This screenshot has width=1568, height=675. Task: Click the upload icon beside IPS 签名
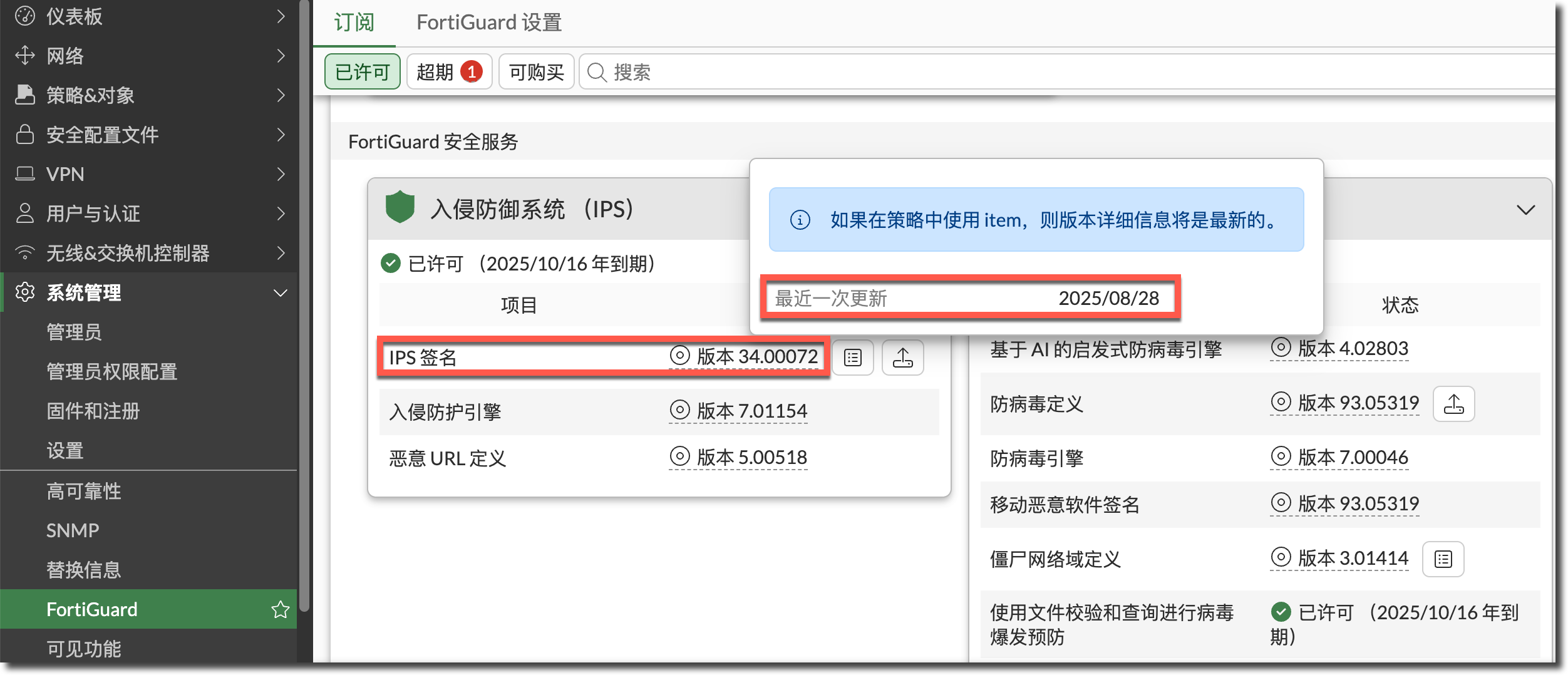click(x=902, y=358)
